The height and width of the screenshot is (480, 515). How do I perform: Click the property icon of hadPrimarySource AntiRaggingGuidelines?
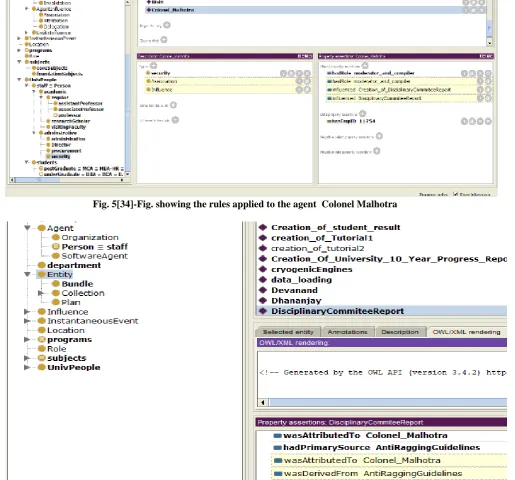tap(278, 448)
